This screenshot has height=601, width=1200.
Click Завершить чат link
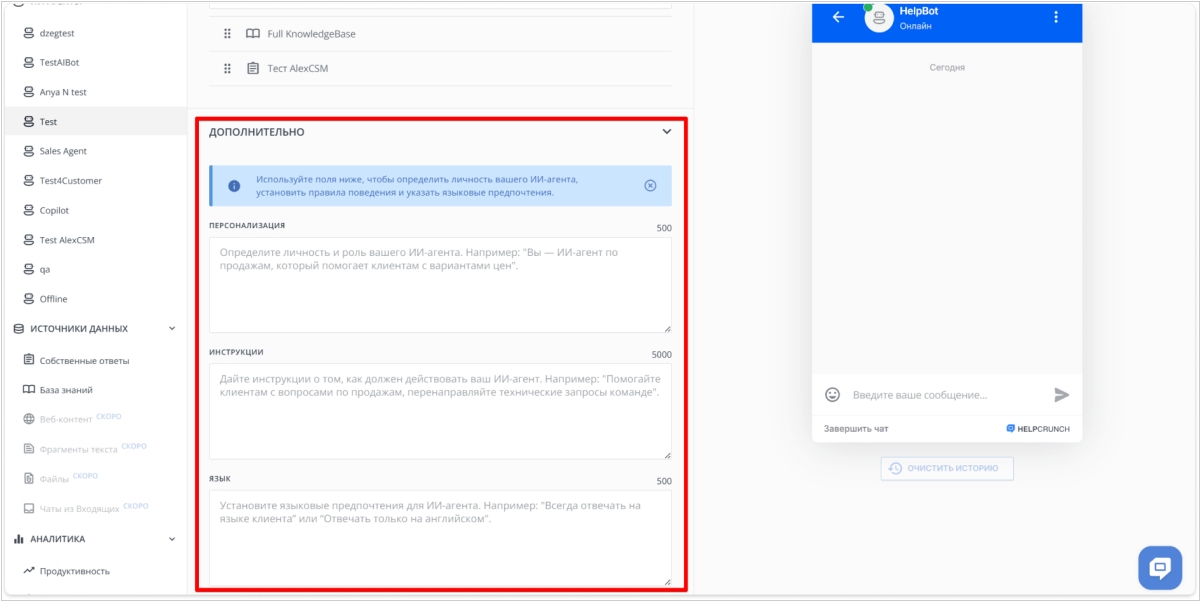coord(856,429)
